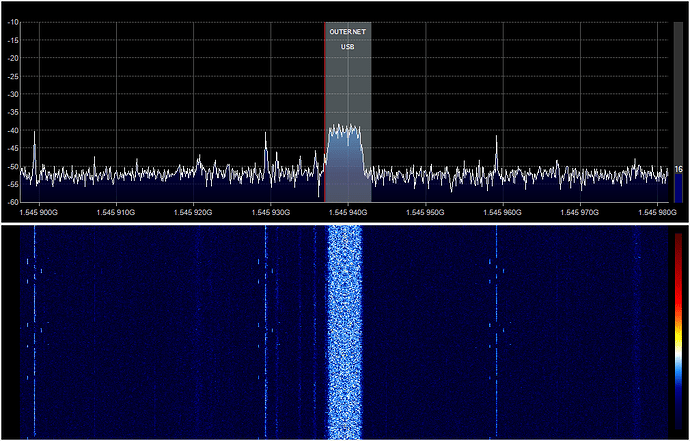Select the 1.545 930G frequency tick label
Screen dimensions: 690x441
coord(271,212)
